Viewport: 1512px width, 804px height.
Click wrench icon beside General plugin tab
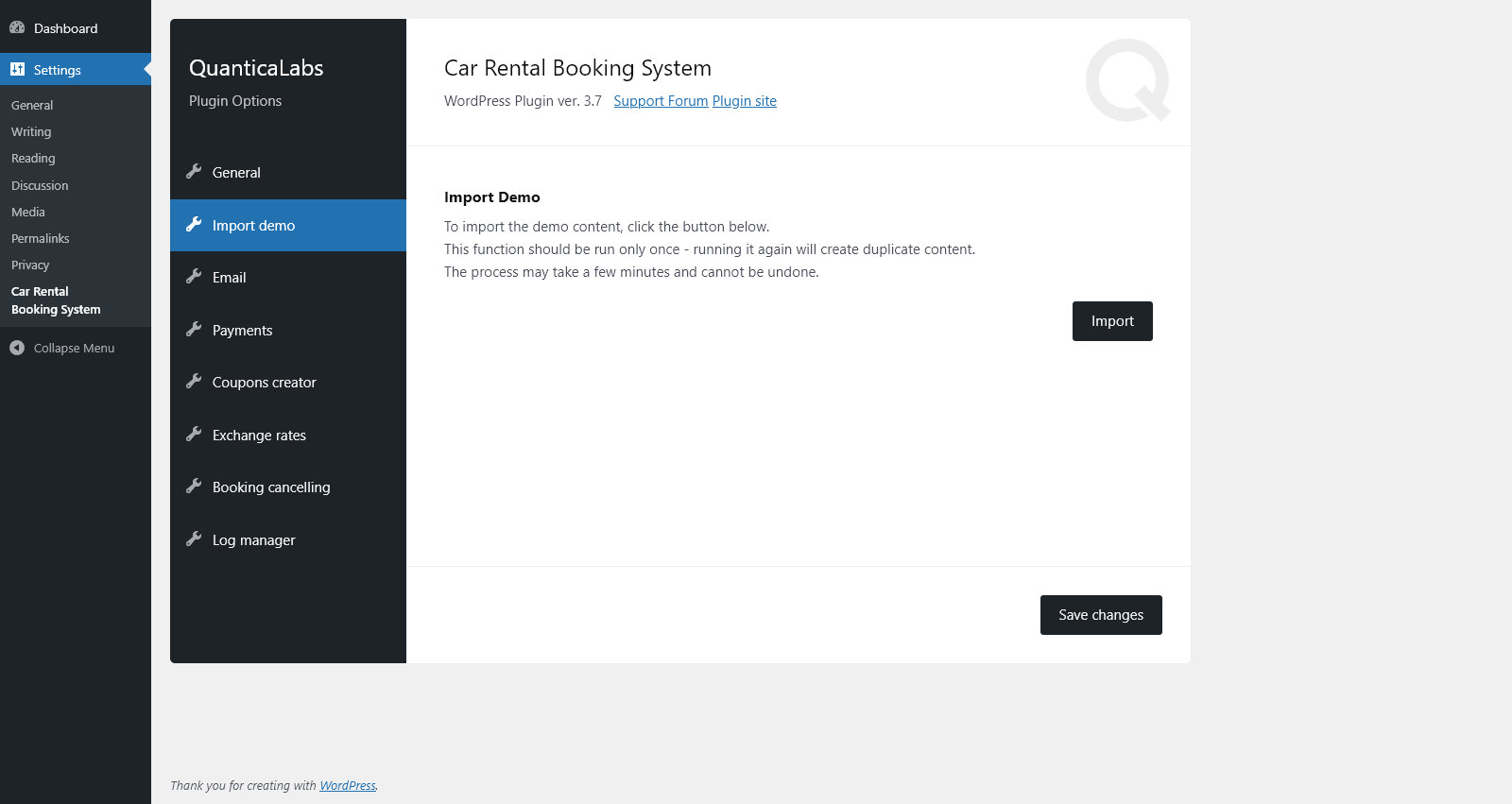tap(194, 172)
